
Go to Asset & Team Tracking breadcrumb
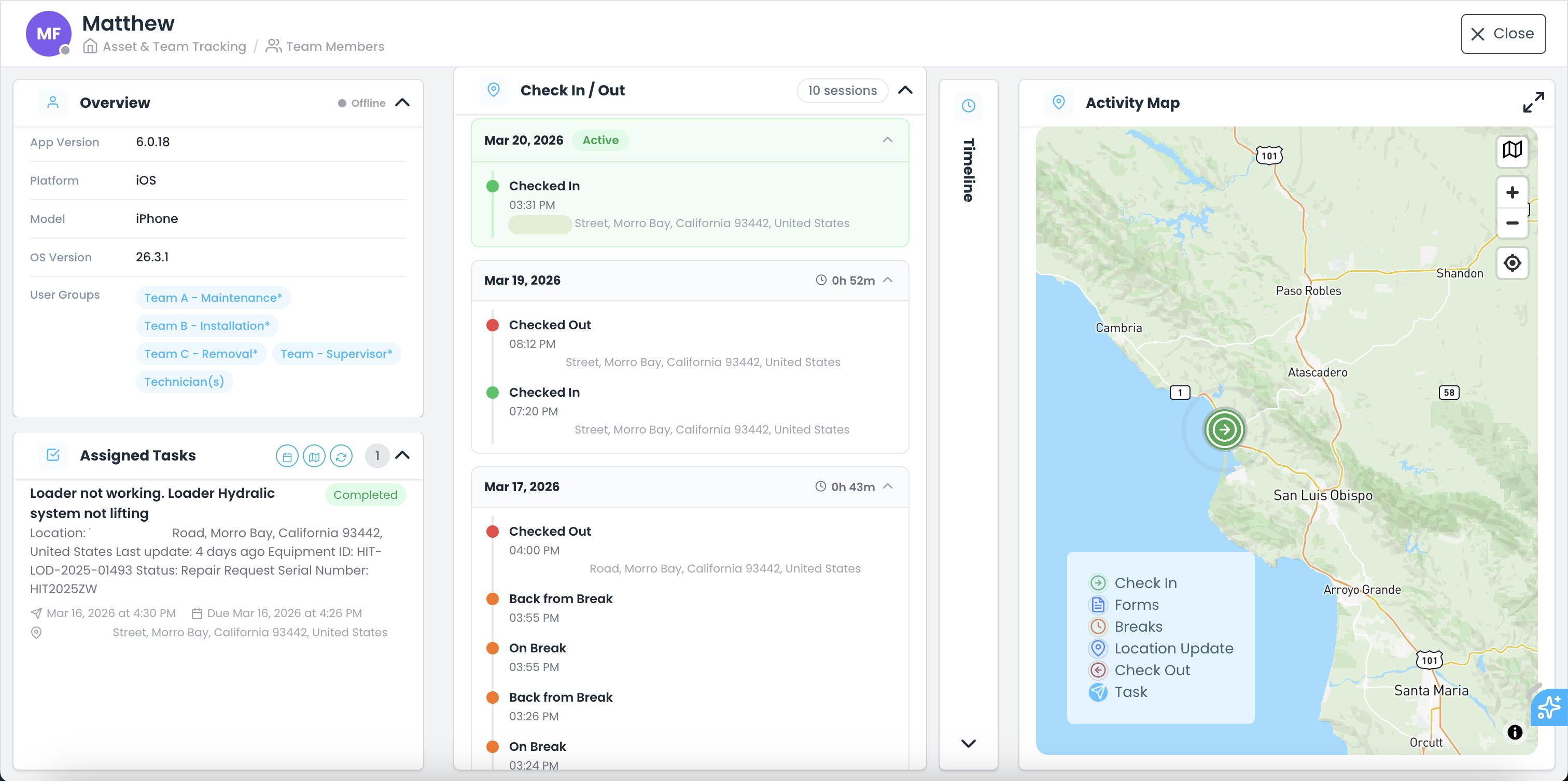click(174, 46)
